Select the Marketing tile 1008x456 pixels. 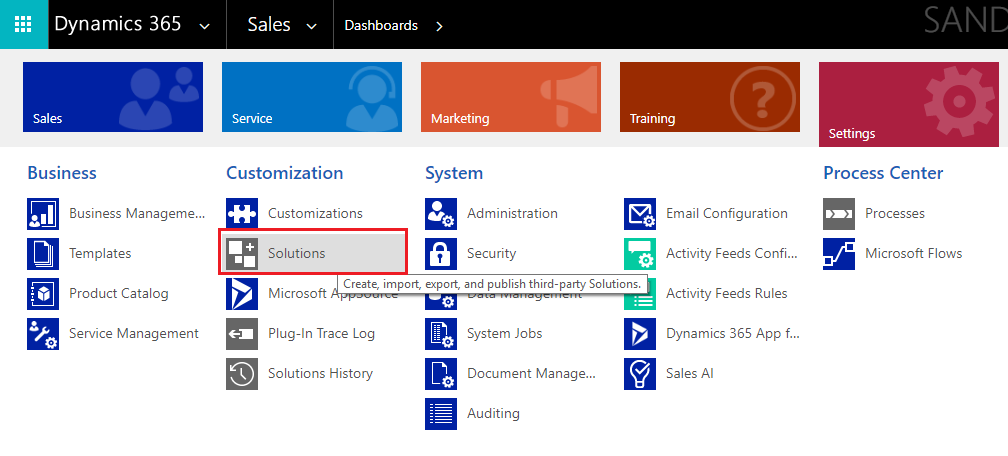click(x=510, y=97)
